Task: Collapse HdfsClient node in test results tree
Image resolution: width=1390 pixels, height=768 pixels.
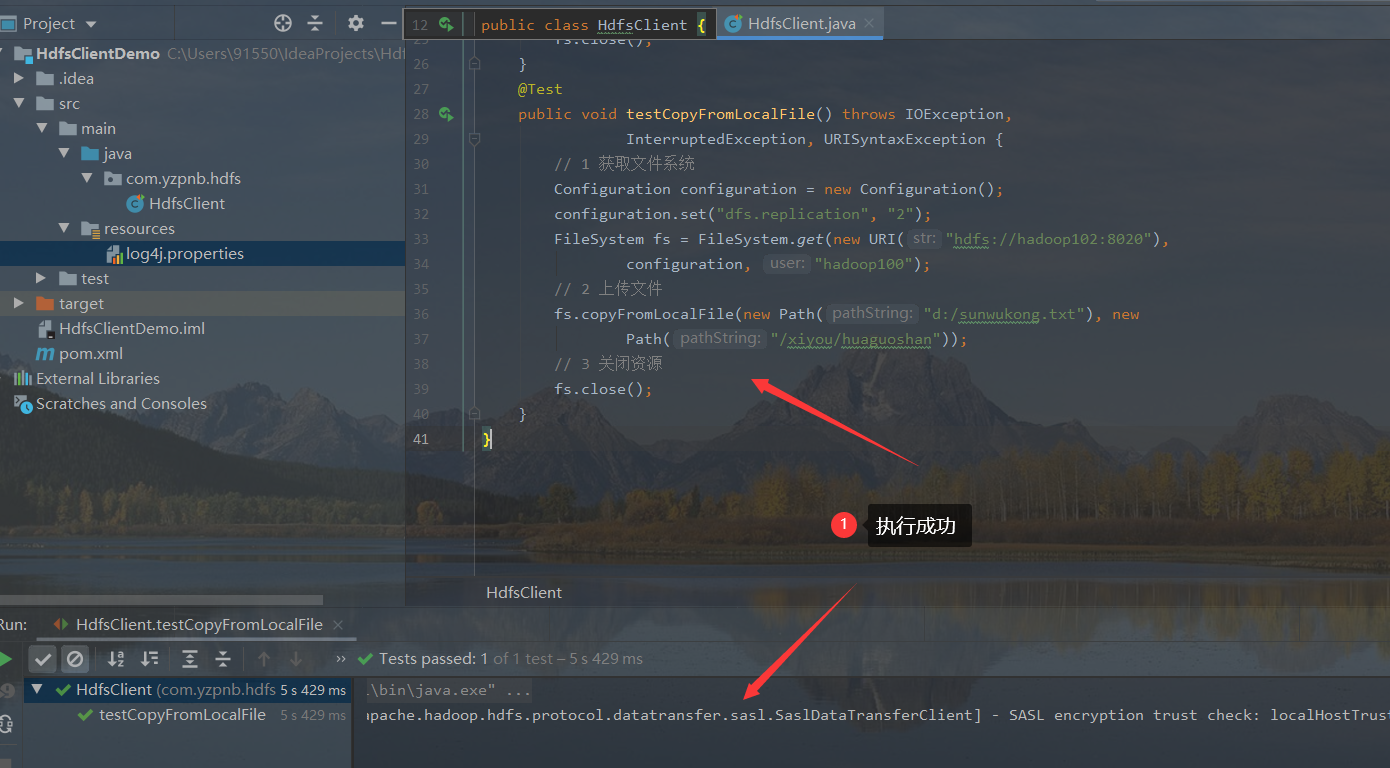Action: coord(38,690)
